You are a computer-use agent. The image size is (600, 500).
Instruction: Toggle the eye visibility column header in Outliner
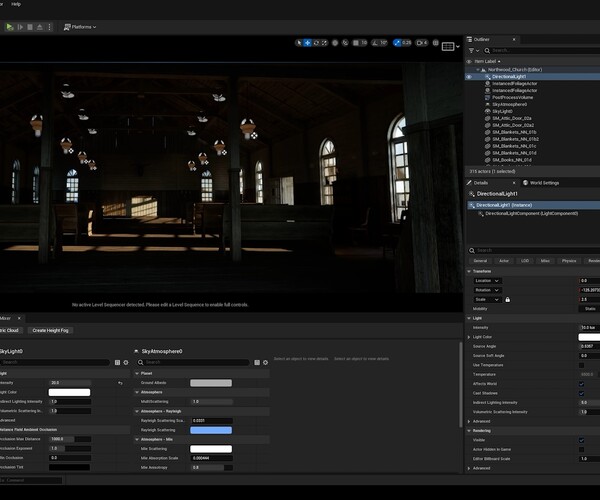click(469, 61)
